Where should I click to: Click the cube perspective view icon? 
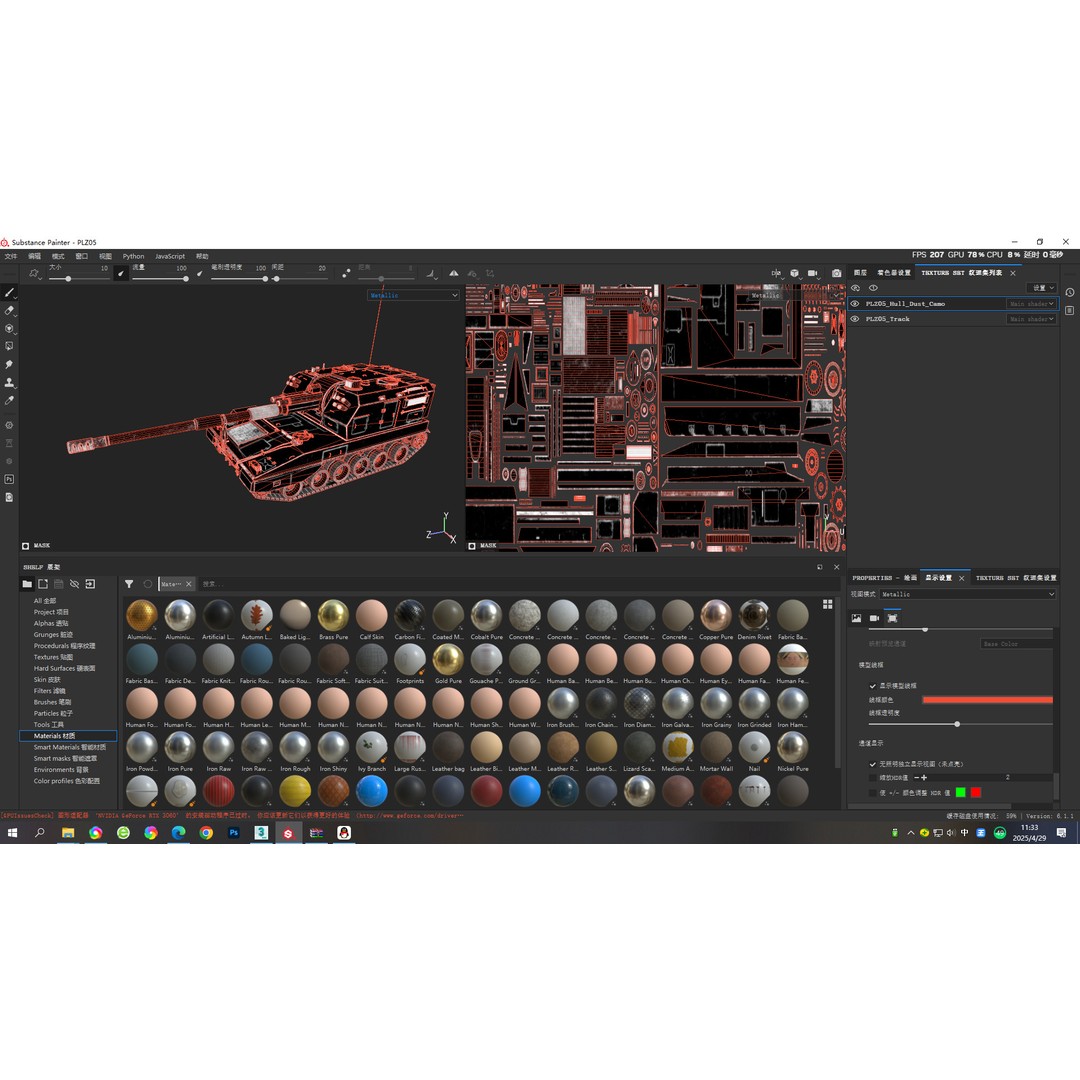point(794,273)
